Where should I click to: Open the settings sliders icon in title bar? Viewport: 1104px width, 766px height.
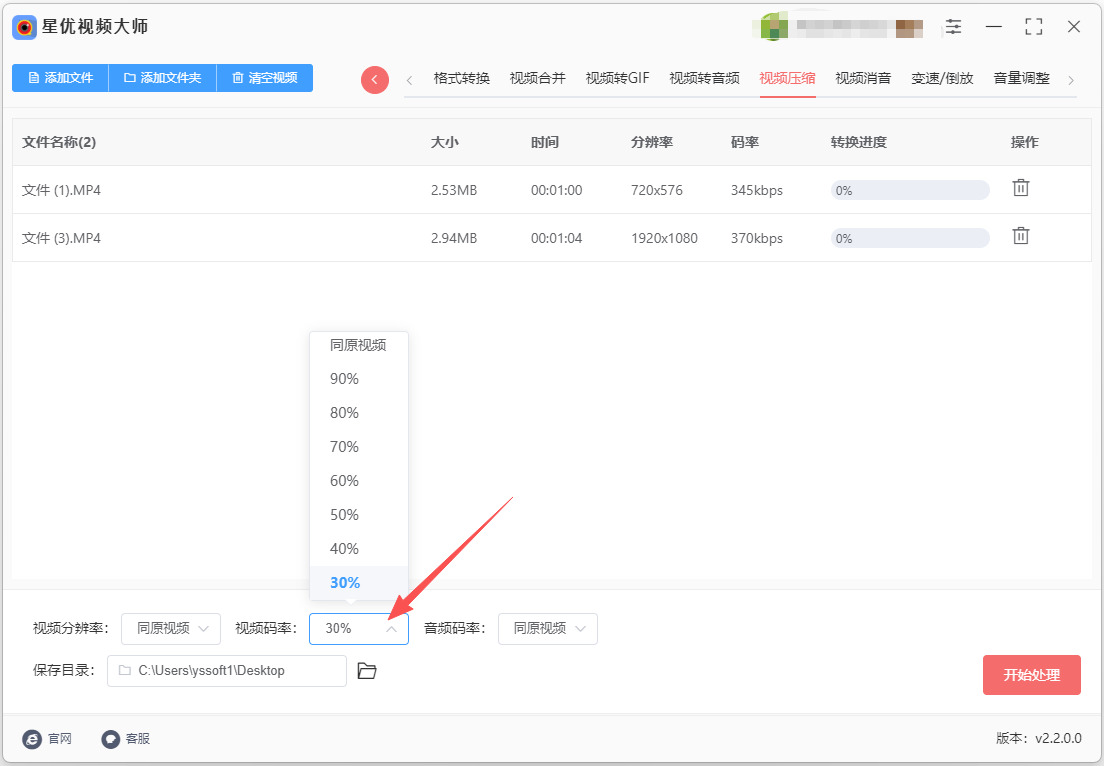[x=953, y=27]
